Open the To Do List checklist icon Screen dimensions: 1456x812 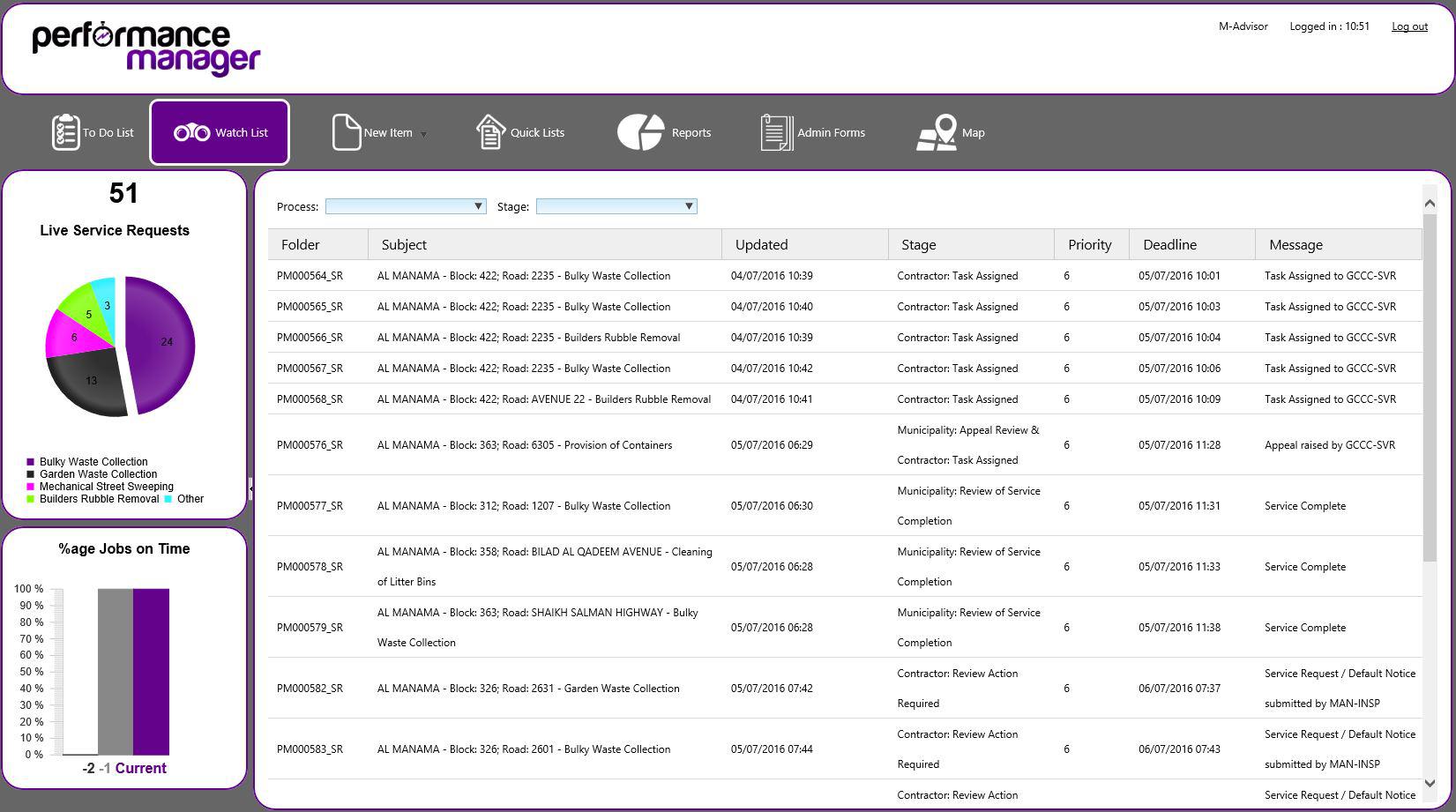click(x=65, y=132)
